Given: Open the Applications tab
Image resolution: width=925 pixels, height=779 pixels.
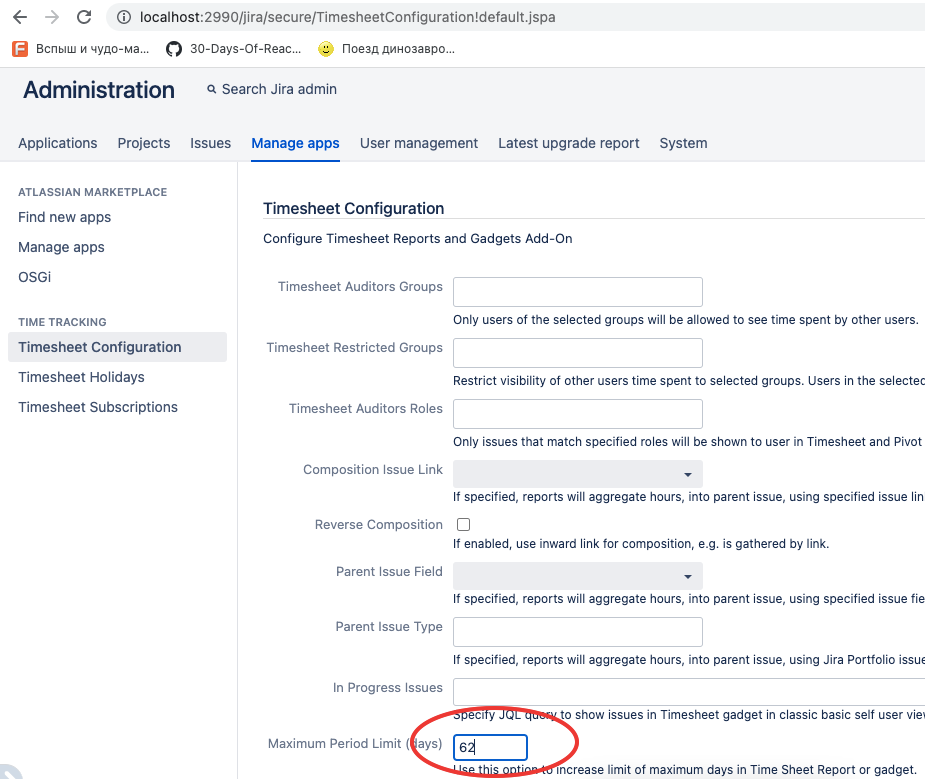Looking at the screenshot, I should [x=58, y=143].
